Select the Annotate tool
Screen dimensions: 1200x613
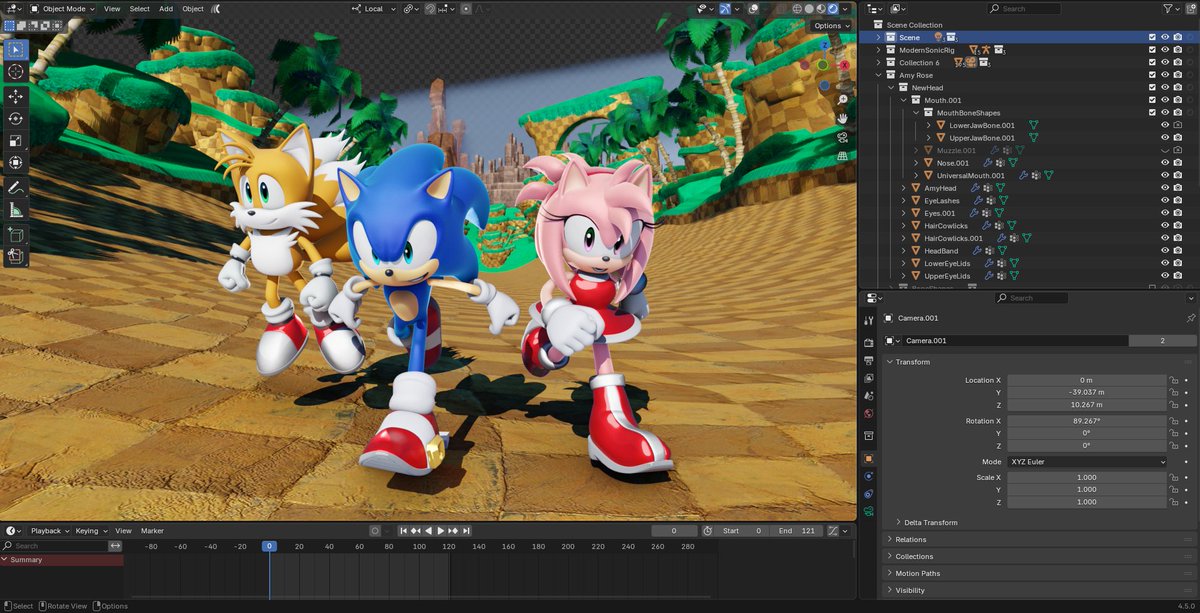pyautogui.click(x=16, y=188)
